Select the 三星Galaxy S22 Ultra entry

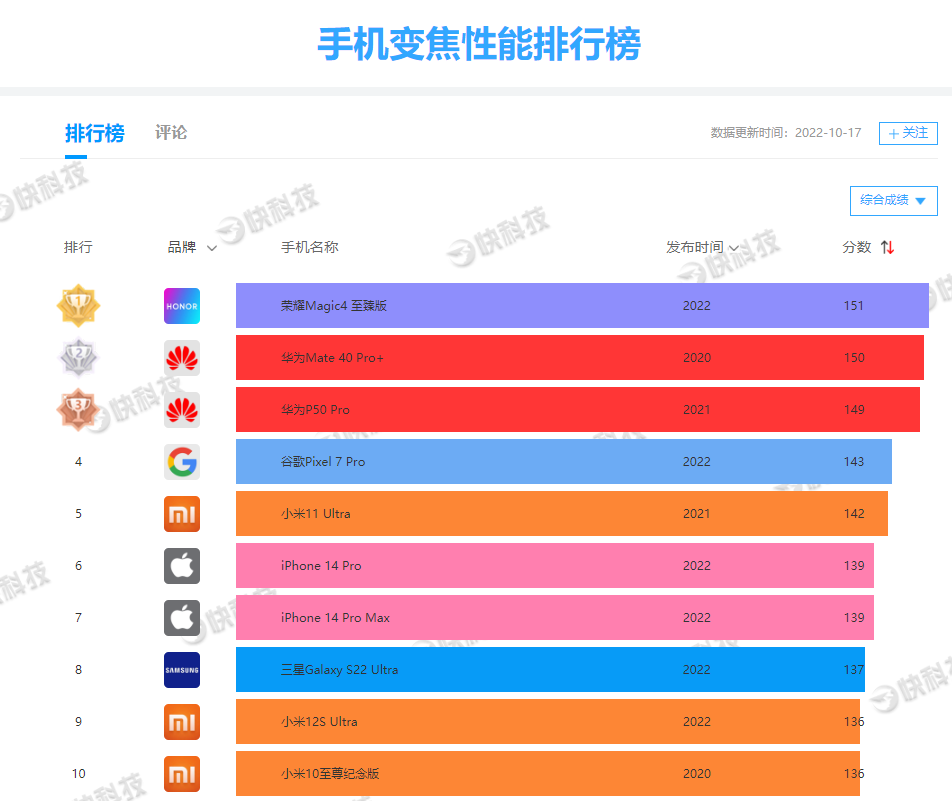(x=551, y=670)
